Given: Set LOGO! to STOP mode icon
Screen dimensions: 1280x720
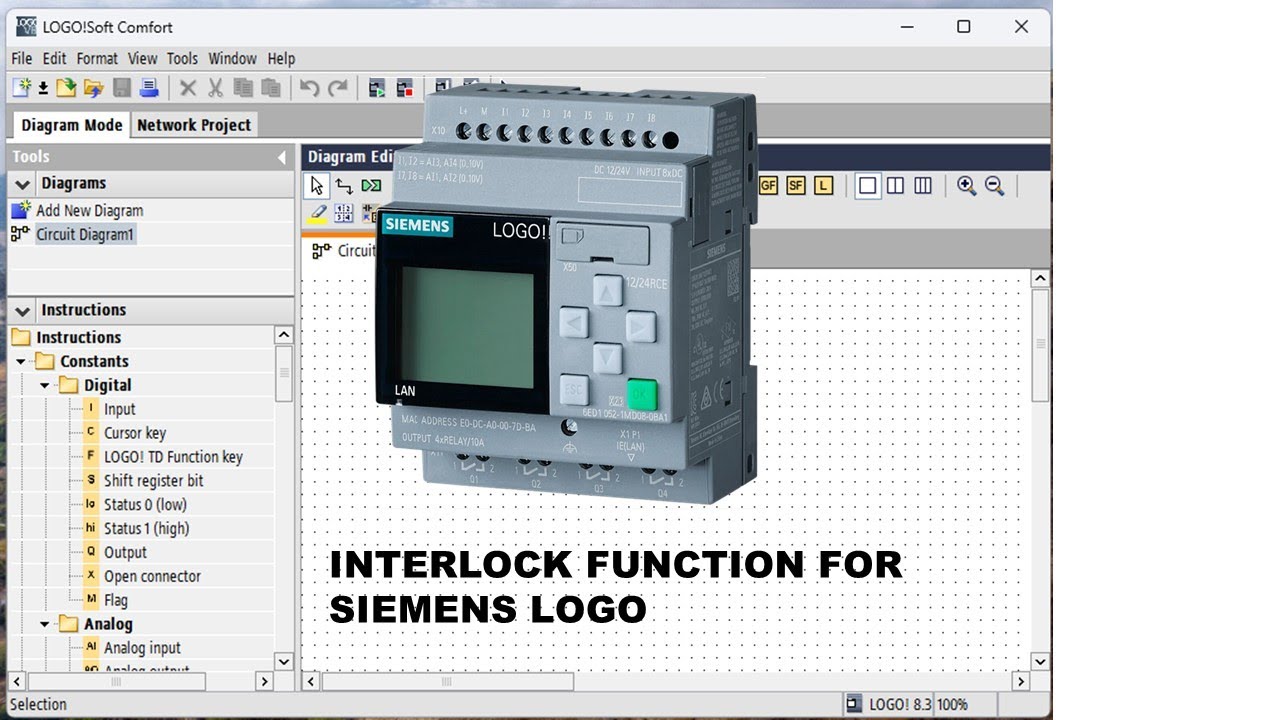Looking at the screenshot, I should point(405,88).
